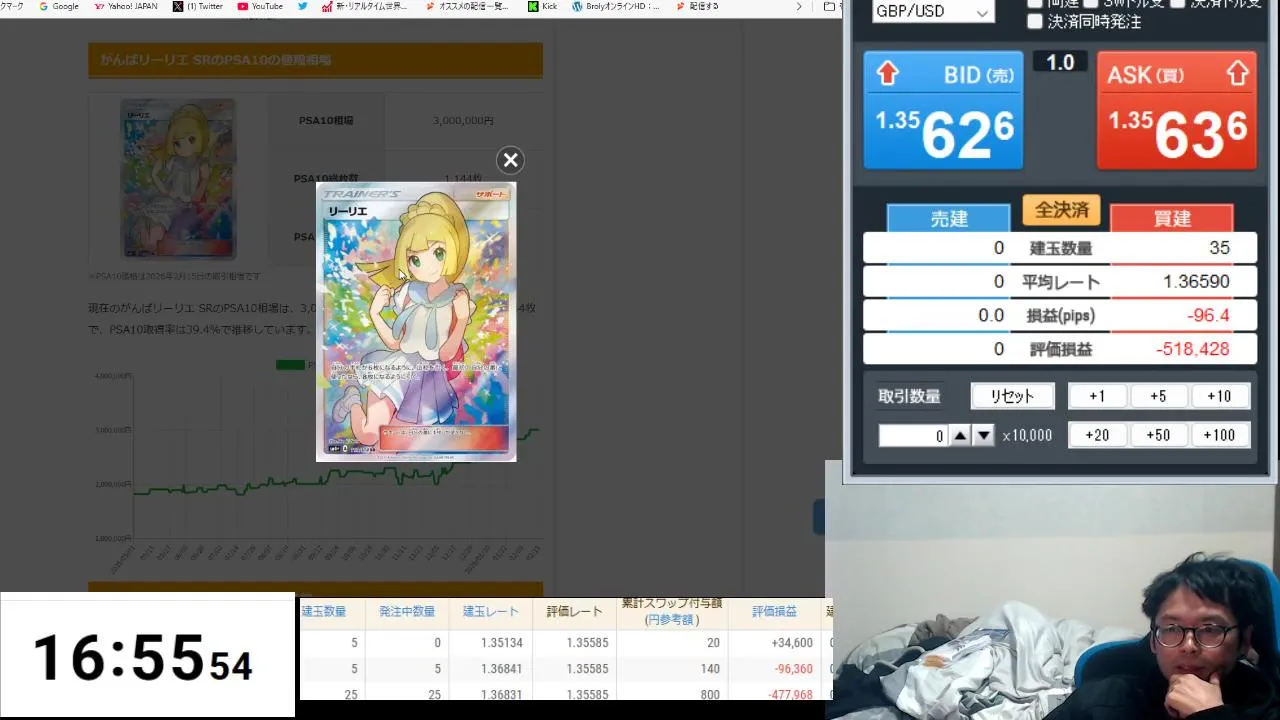
Task: Expand the bookmarks overflow chevron
Action: pos(798,6)
